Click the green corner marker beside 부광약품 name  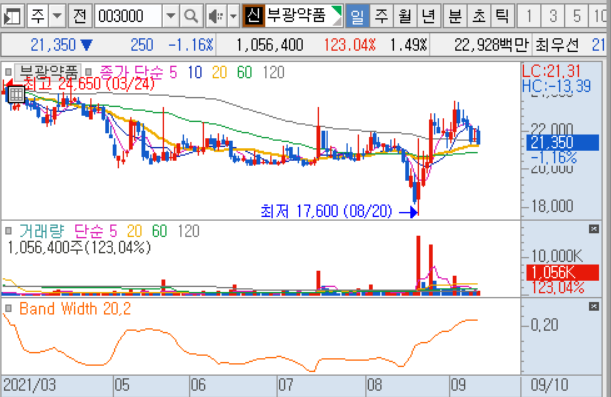click(x=338, y=10)
